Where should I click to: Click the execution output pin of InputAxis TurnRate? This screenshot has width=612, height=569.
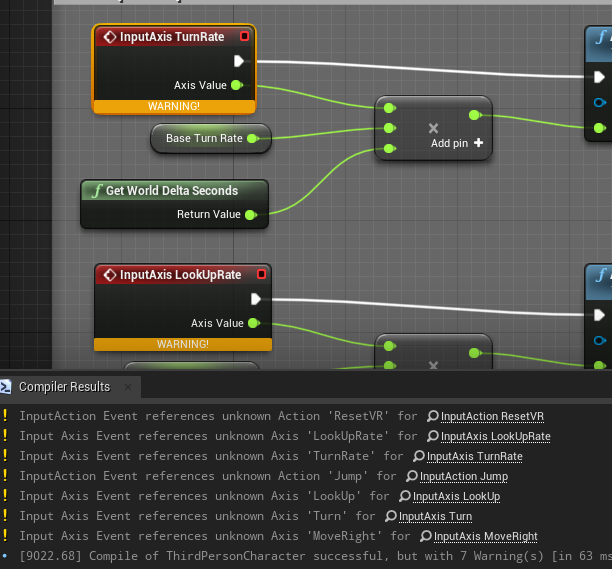pos(238,61)
